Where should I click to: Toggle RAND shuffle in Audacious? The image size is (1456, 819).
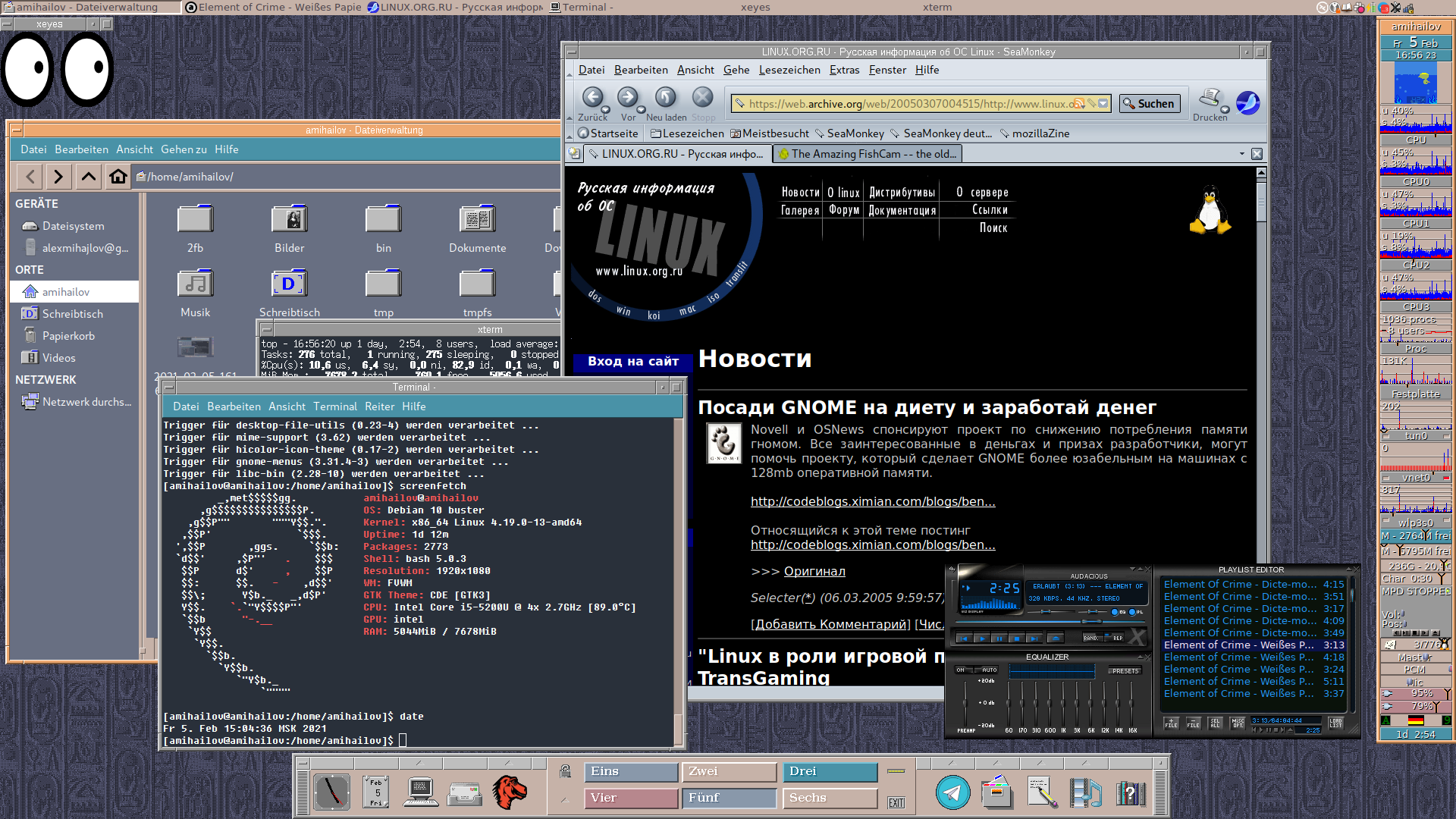click(1091, 638)
